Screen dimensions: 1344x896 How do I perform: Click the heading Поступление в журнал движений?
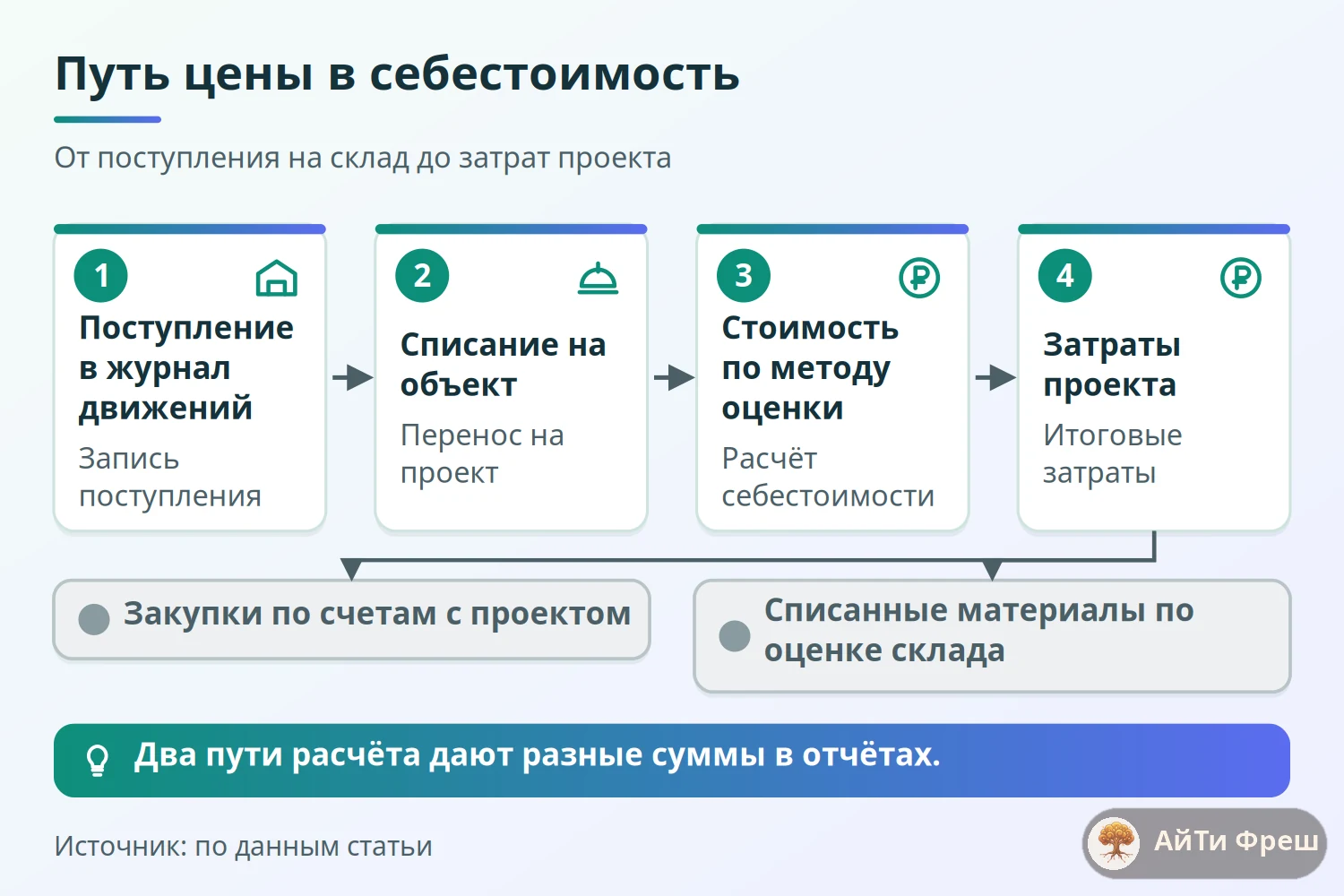click(x=186, y=368)
